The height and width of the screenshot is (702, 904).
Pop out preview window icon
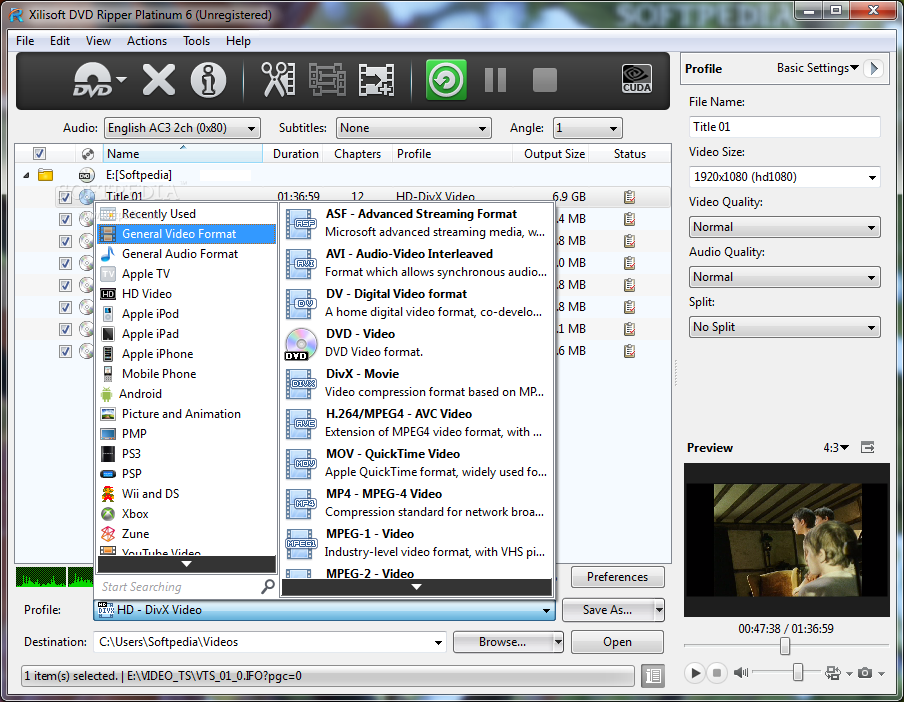(868, 447)
